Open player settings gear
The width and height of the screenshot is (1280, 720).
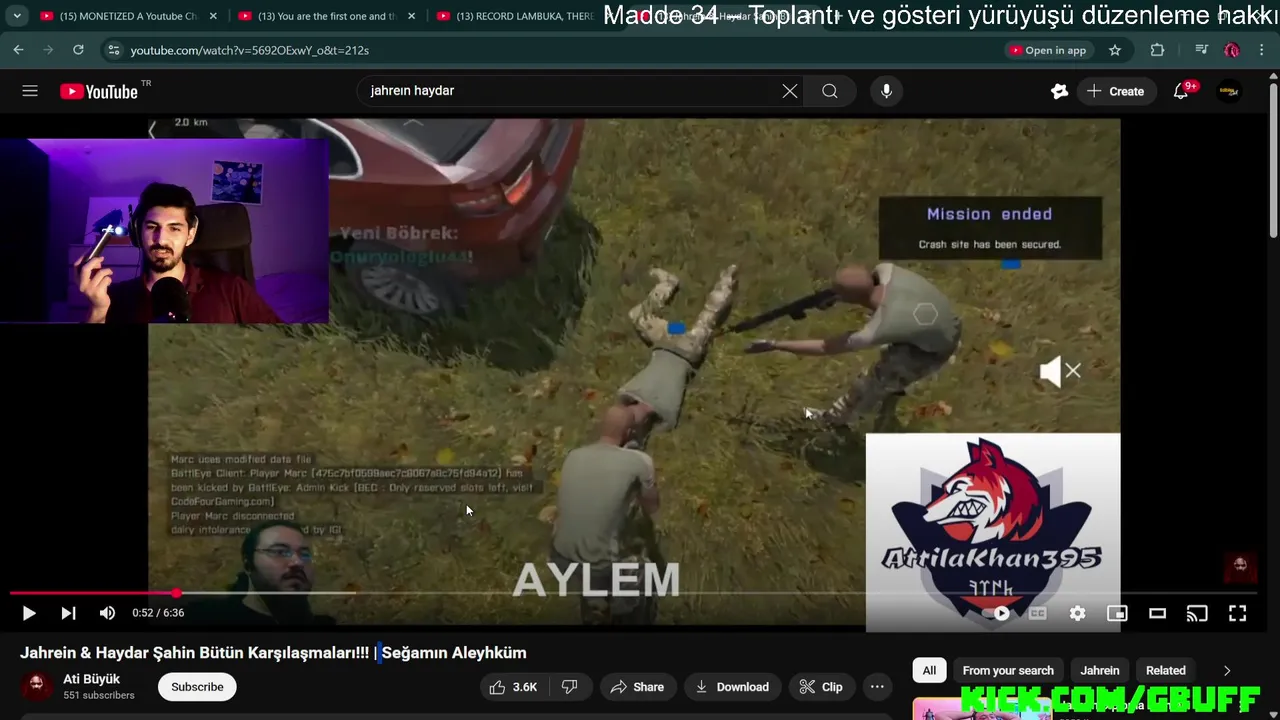pyautogui.click(x=1077, y=613)
